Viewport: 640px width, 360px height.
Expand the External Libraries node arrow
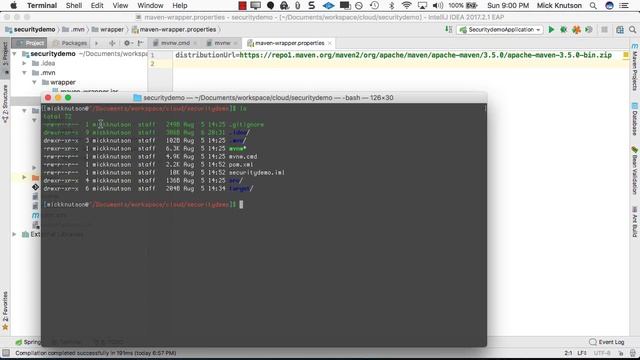[x=14, y=234]
